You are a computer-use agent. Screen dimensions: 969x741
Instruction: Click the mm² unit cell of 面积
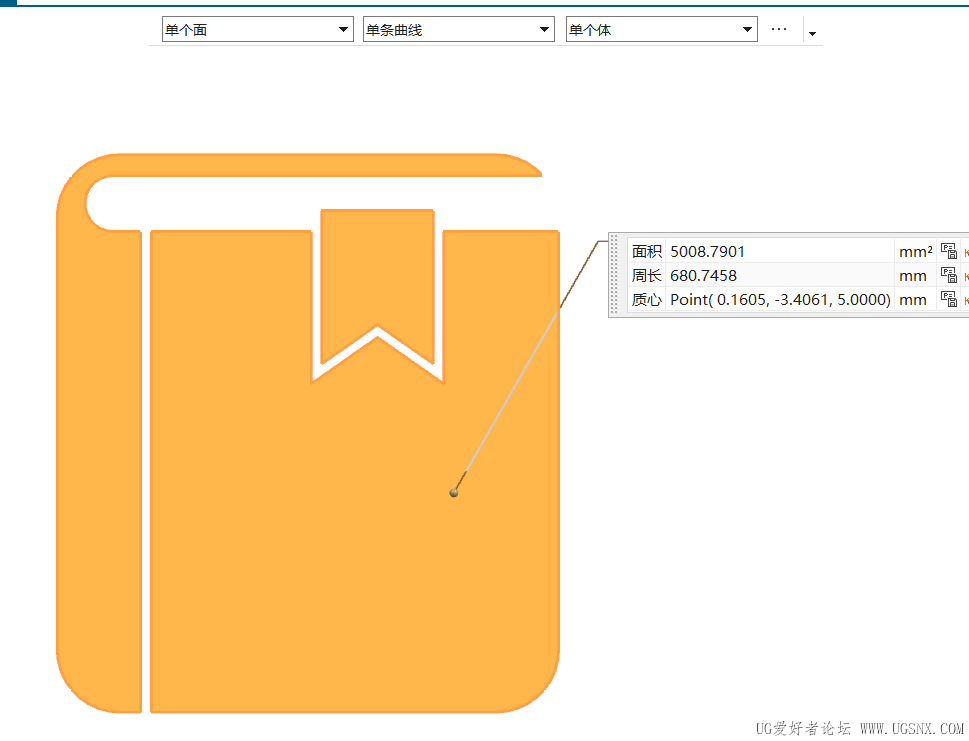coord(915,251)
